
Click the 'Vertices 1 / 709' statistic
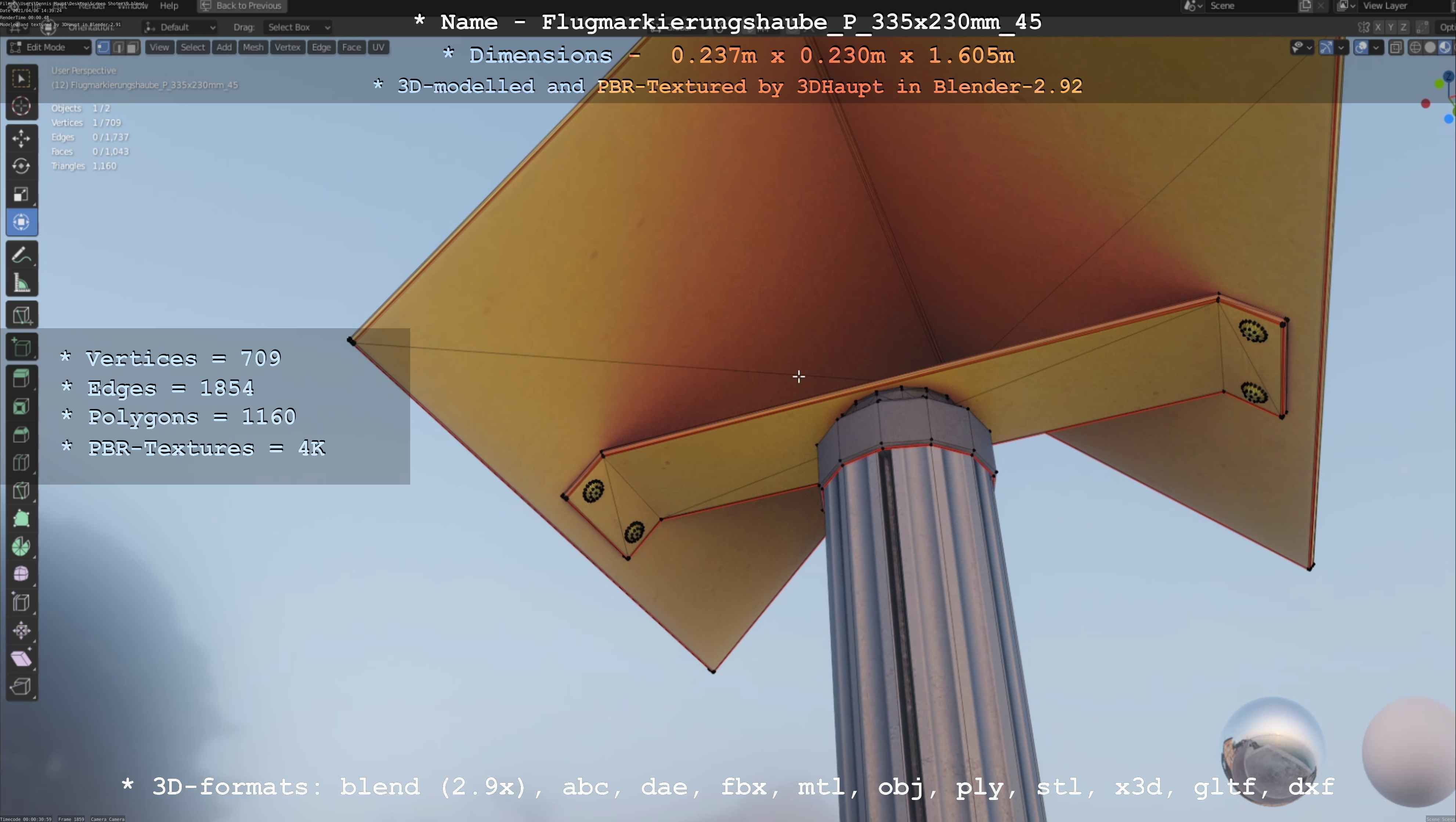[86, 123]
